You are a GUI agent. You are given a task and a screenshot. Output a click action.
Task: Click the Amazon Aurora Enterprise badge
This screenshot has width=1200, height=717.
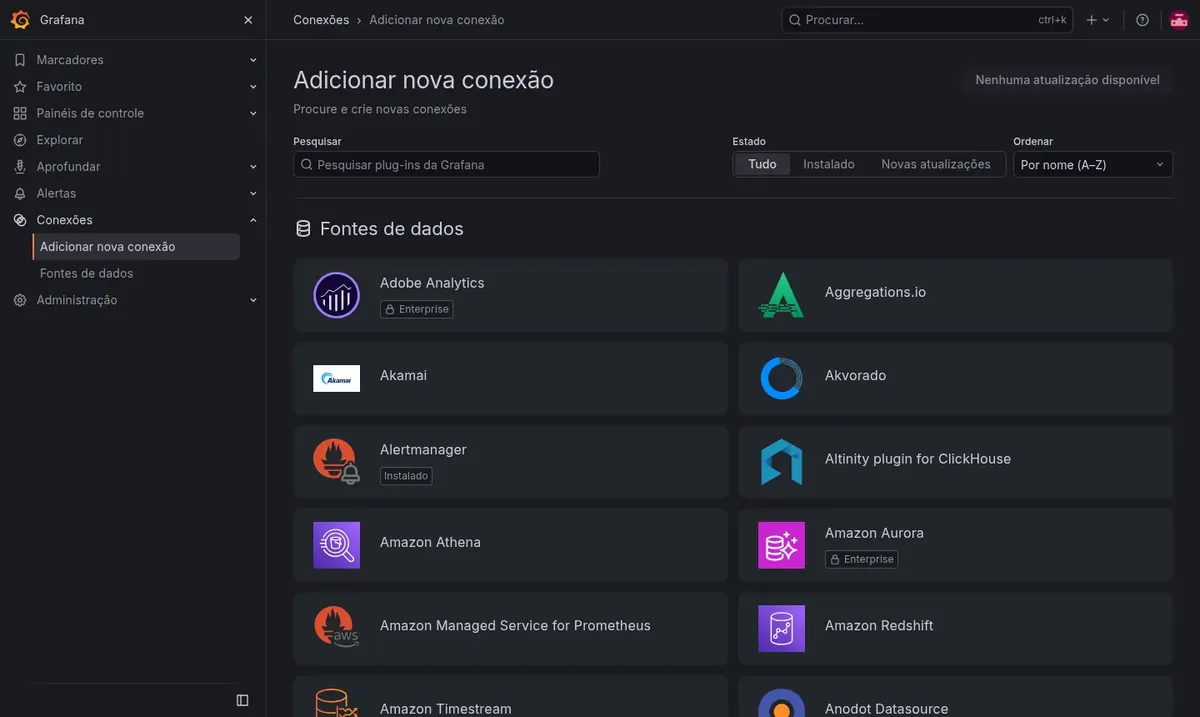point(861,559)
